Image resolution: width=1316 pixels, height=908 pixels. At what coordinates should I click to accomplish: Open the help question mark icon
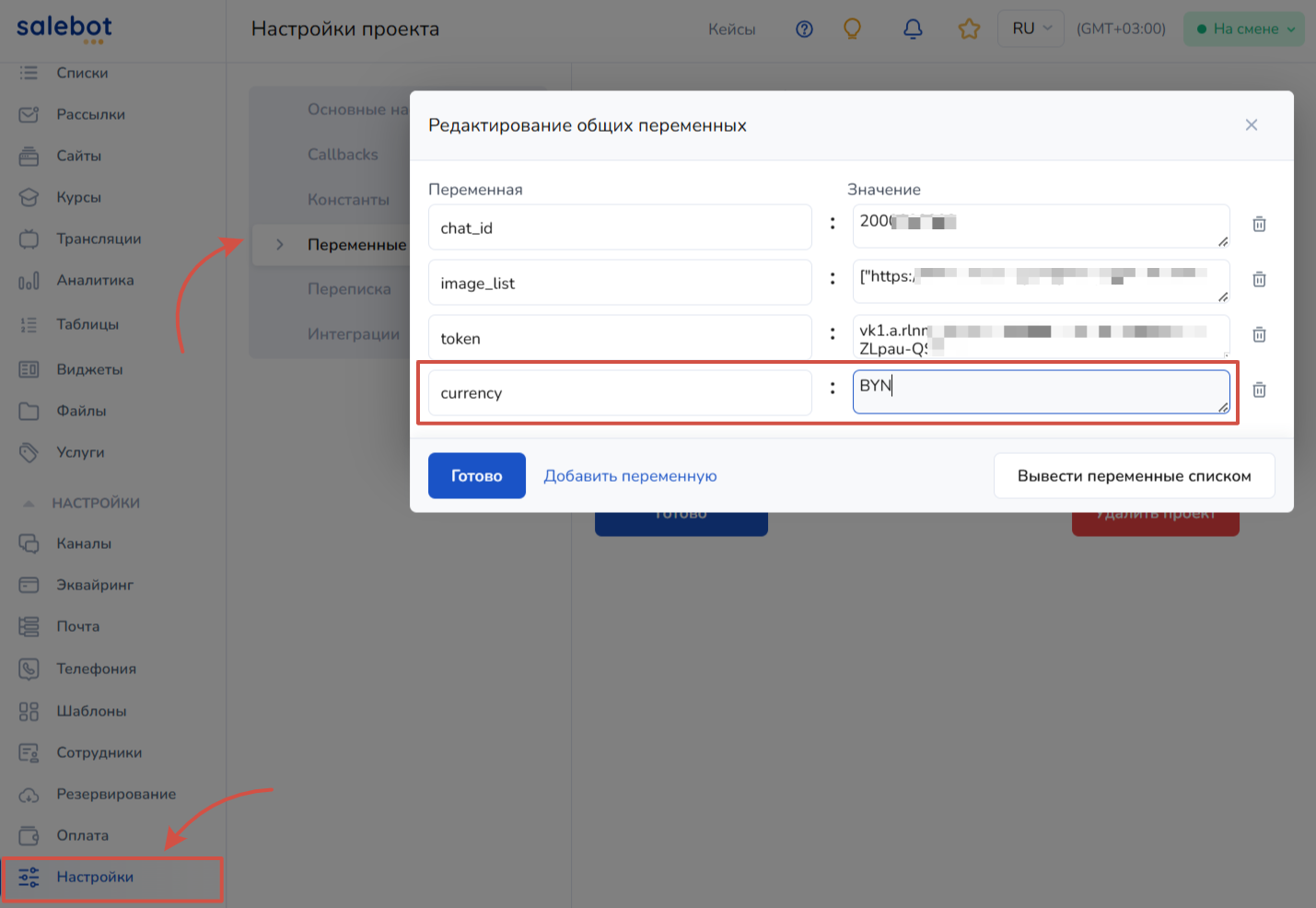tap(804, 29)
